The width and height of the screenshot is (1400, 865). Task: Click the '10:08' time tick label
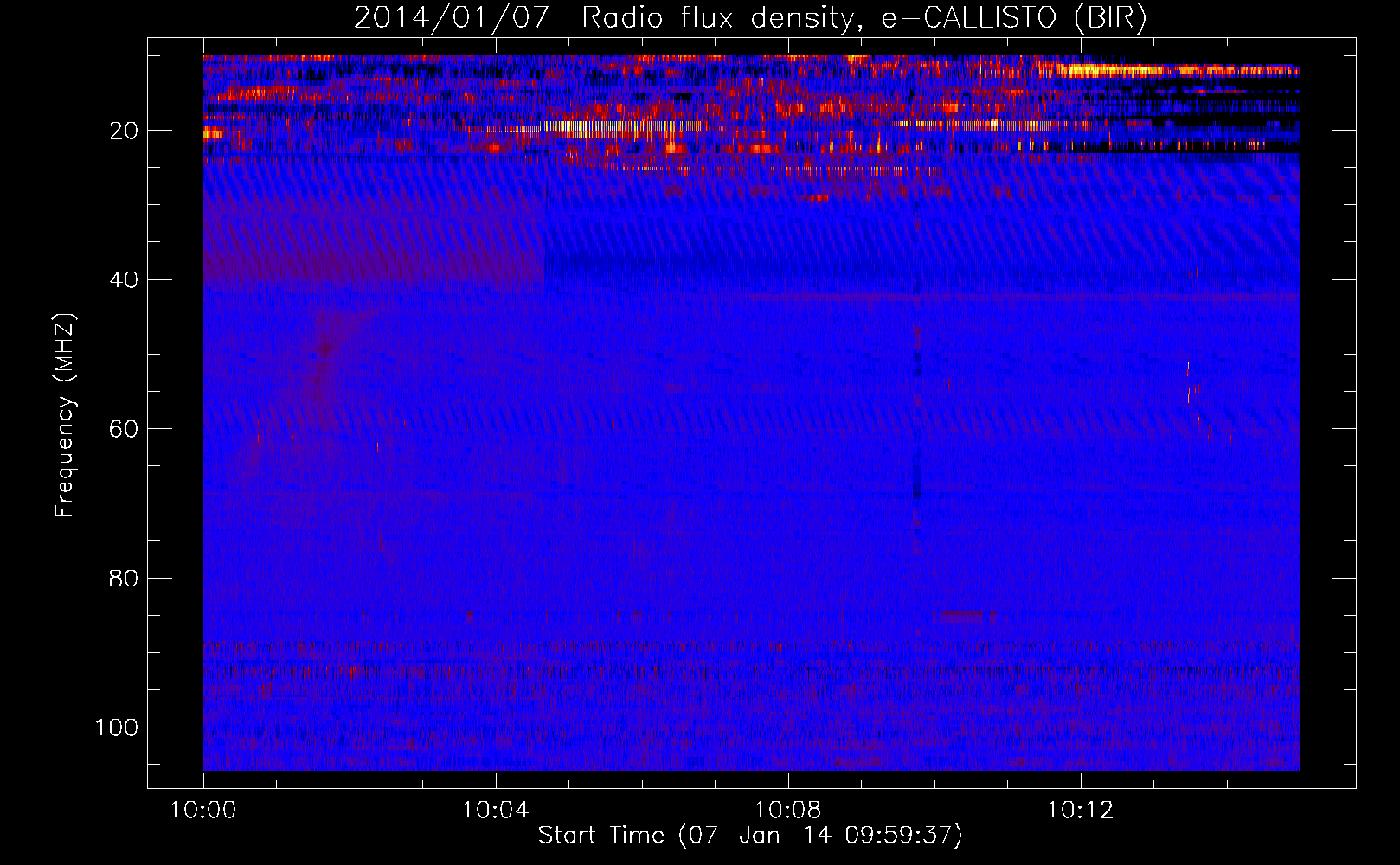(787, 810)
